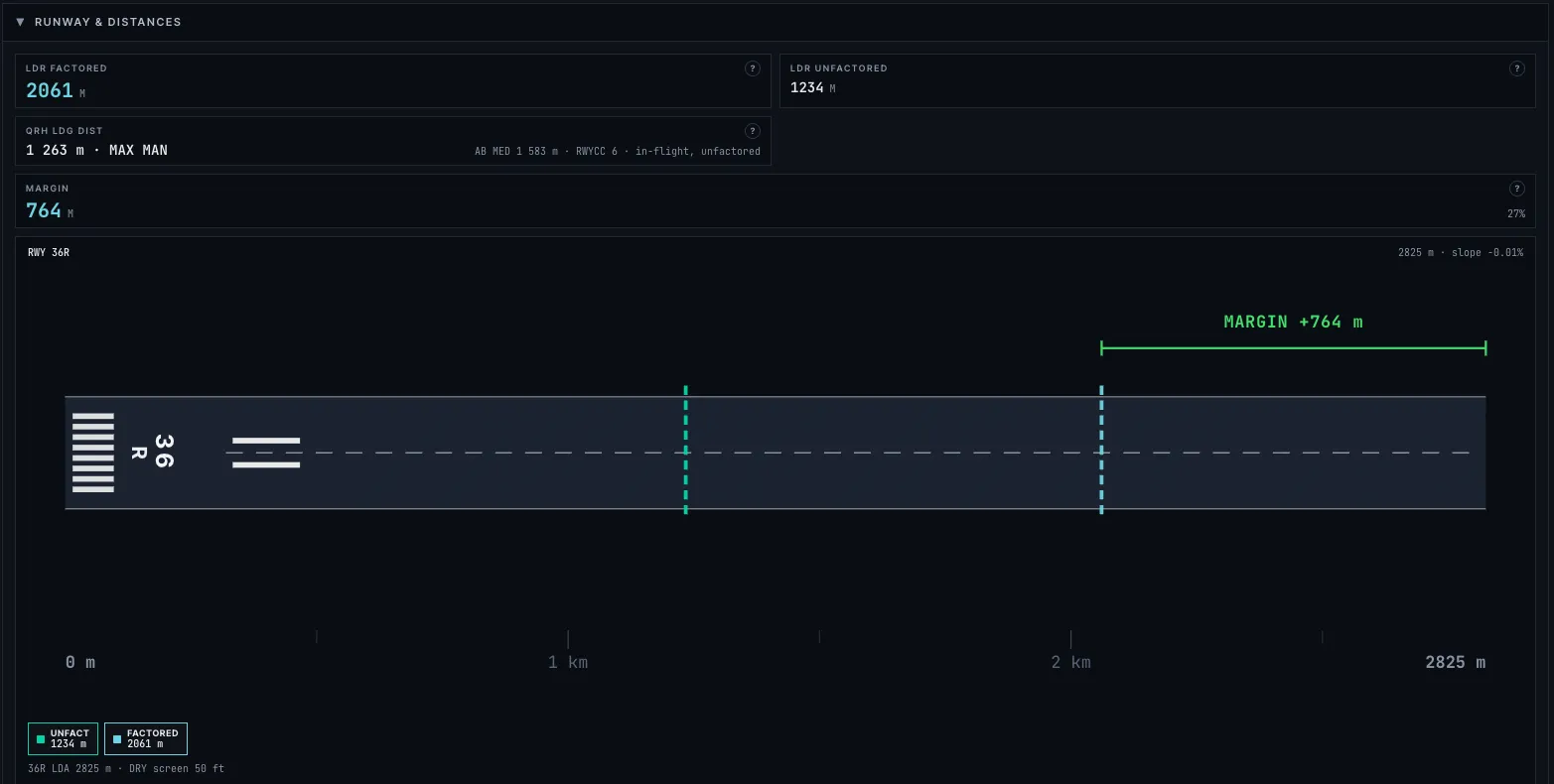This screenshot has width=1554, height=784.
Task: Open help for LDR Factored
Action: [x=752, y=68]
